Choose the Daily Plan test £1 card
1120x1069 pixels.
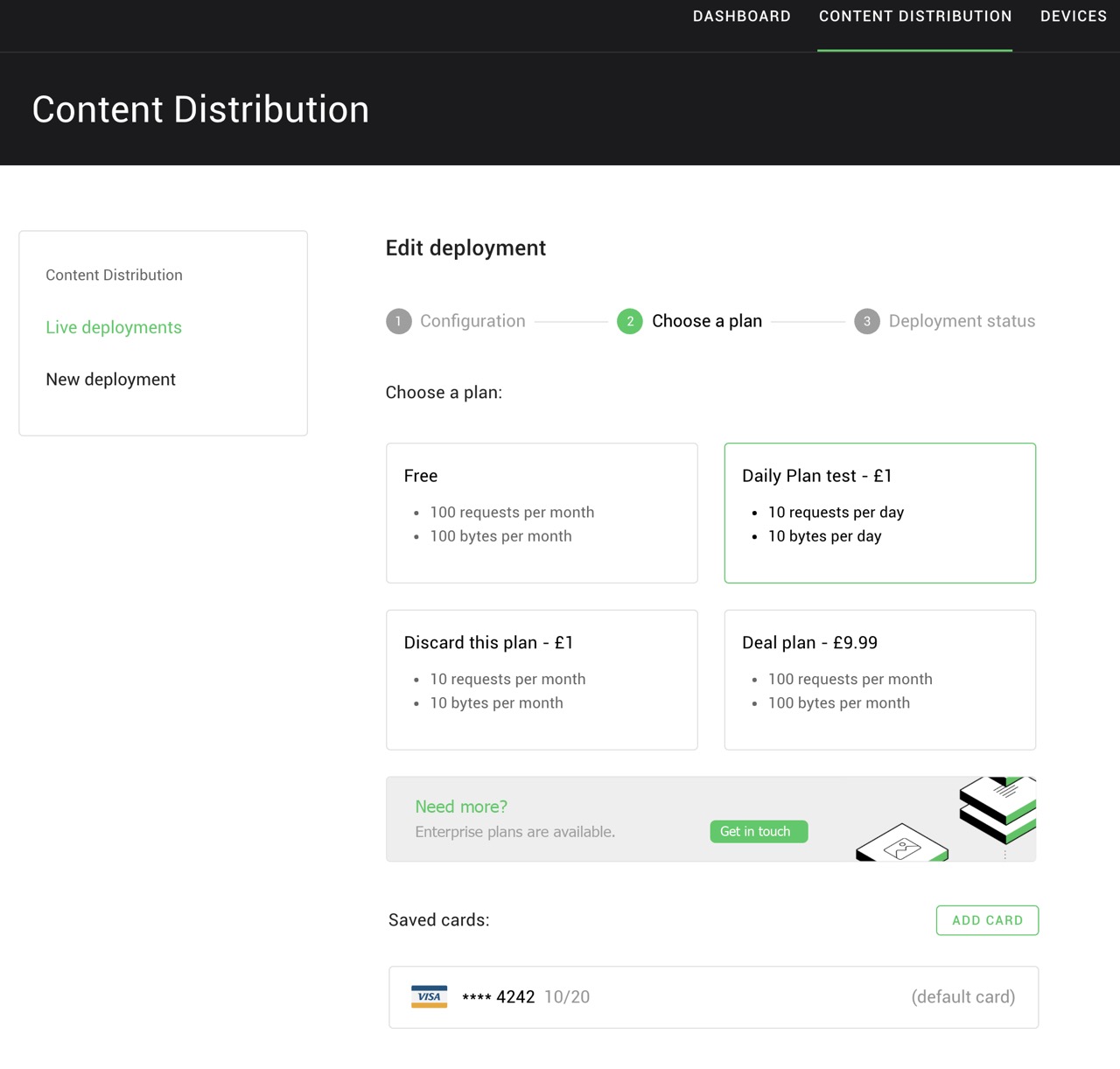(x=880, y=513)
